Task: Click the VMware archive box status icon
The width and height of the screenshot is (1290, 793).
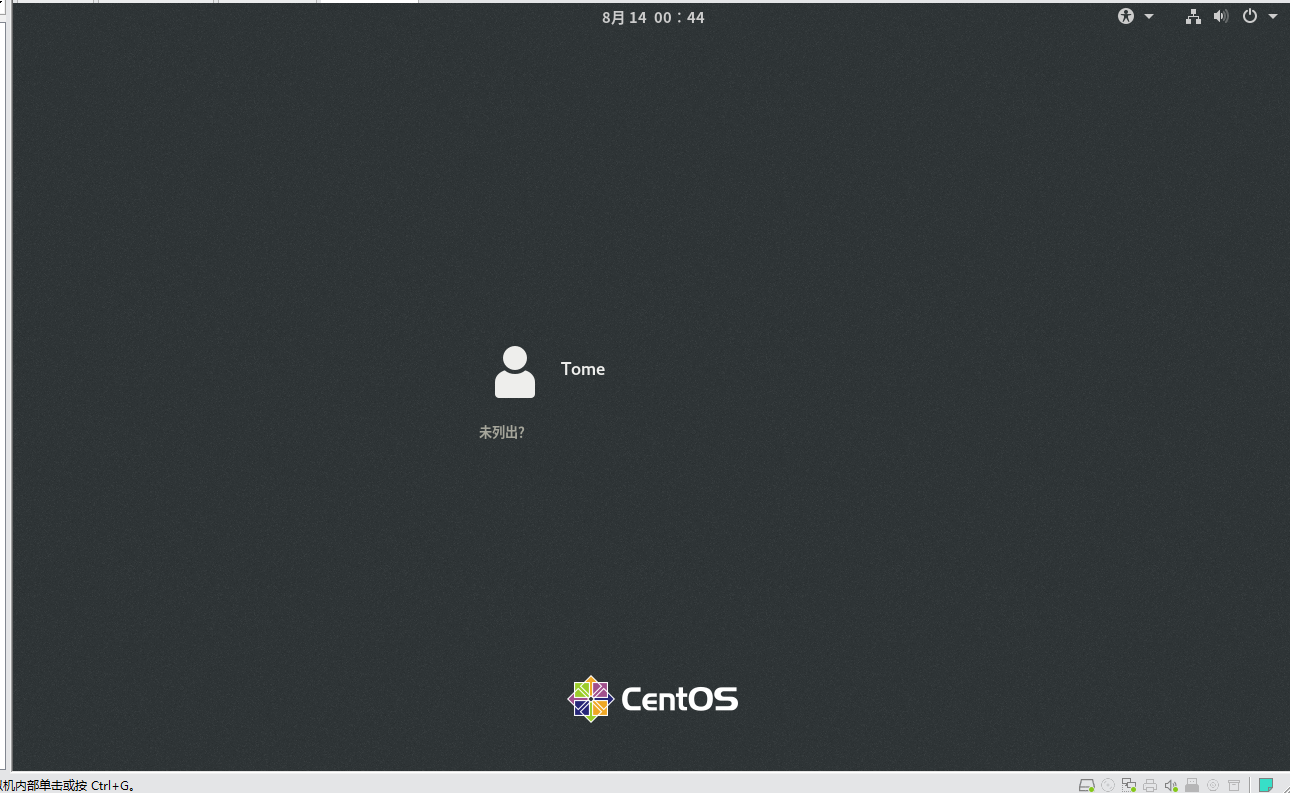Action: click(1234, 785)
